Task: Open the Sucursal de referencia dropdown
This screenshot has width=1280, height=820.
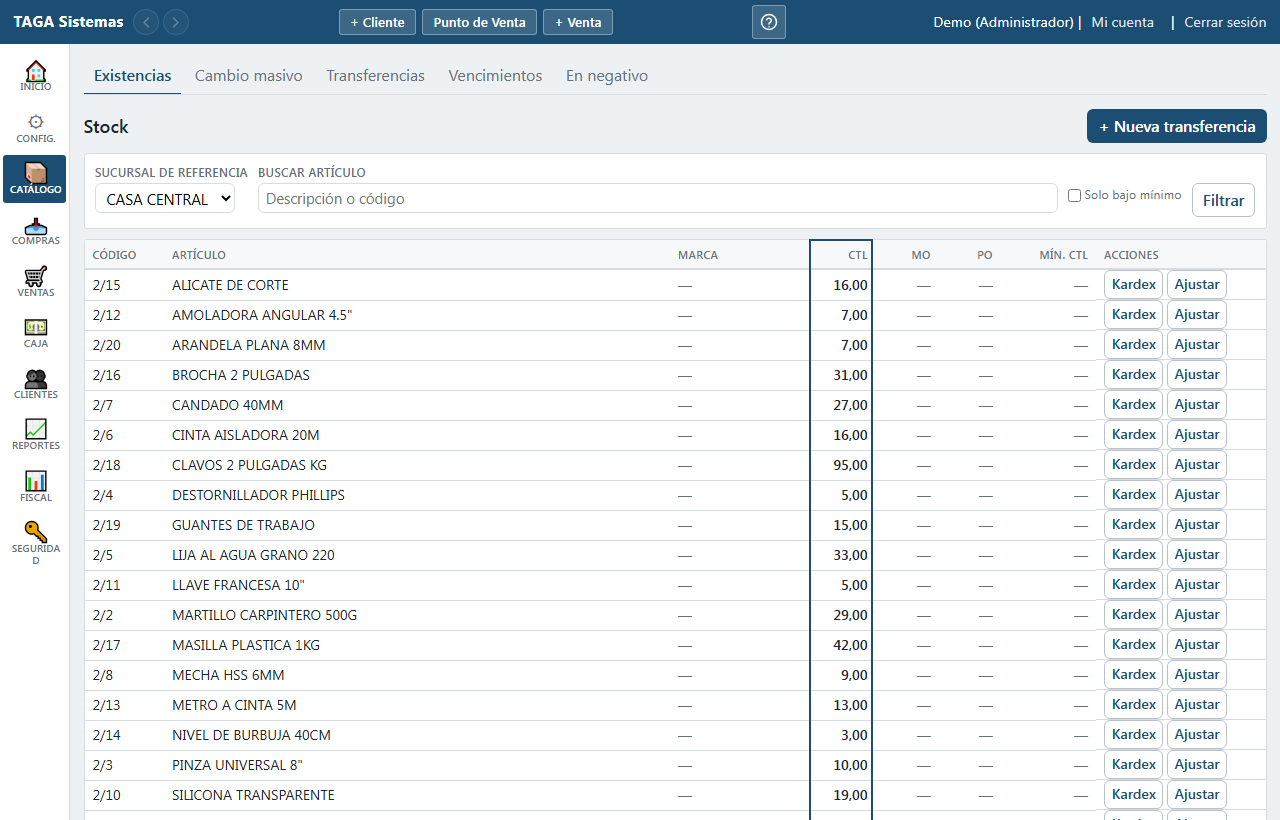Action: (165, 199)
